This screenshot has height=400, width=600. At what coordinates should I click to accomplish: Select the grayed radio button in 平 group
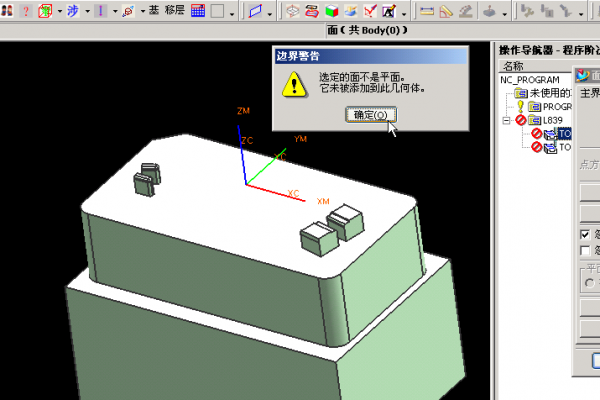coord(590,283)
